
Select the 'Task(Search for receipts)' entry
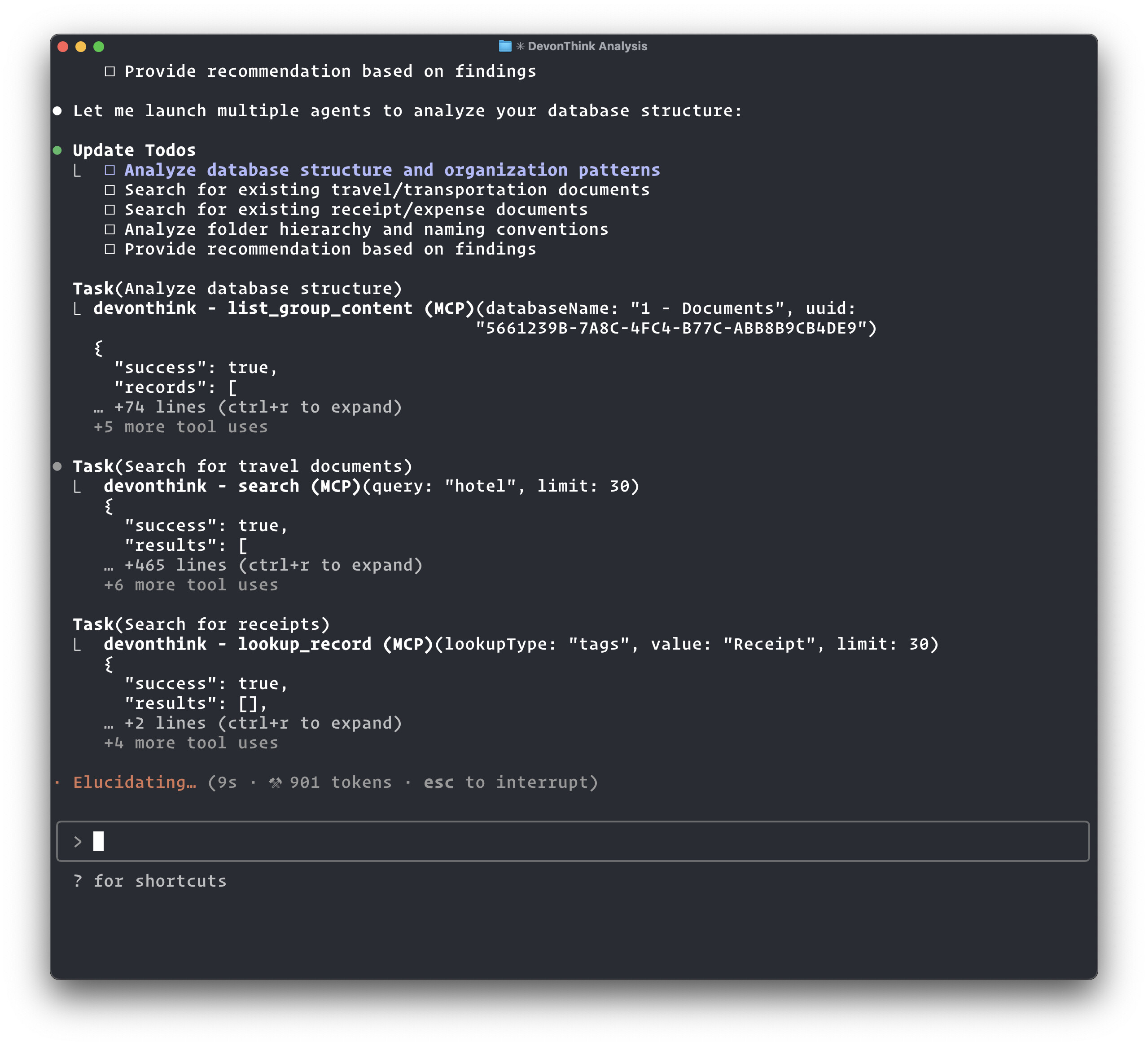coord(202,624)
